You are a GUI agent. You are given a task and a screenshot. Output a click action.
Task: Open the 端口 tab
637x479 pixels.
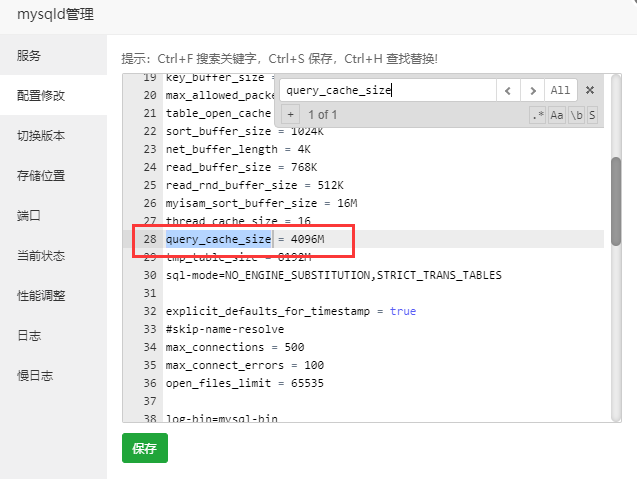pos(53,215)
